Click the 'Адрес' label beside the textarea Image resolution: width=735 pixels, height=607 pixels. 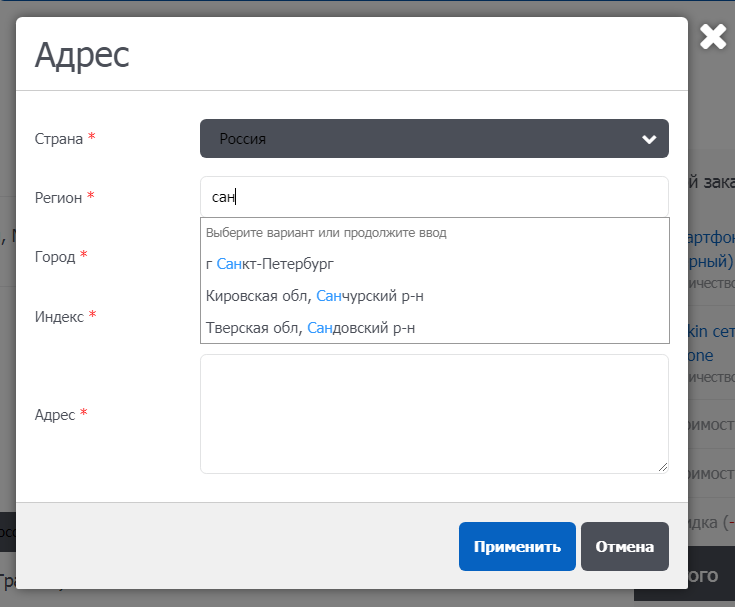pyautogui.click(x=55, y=415)
